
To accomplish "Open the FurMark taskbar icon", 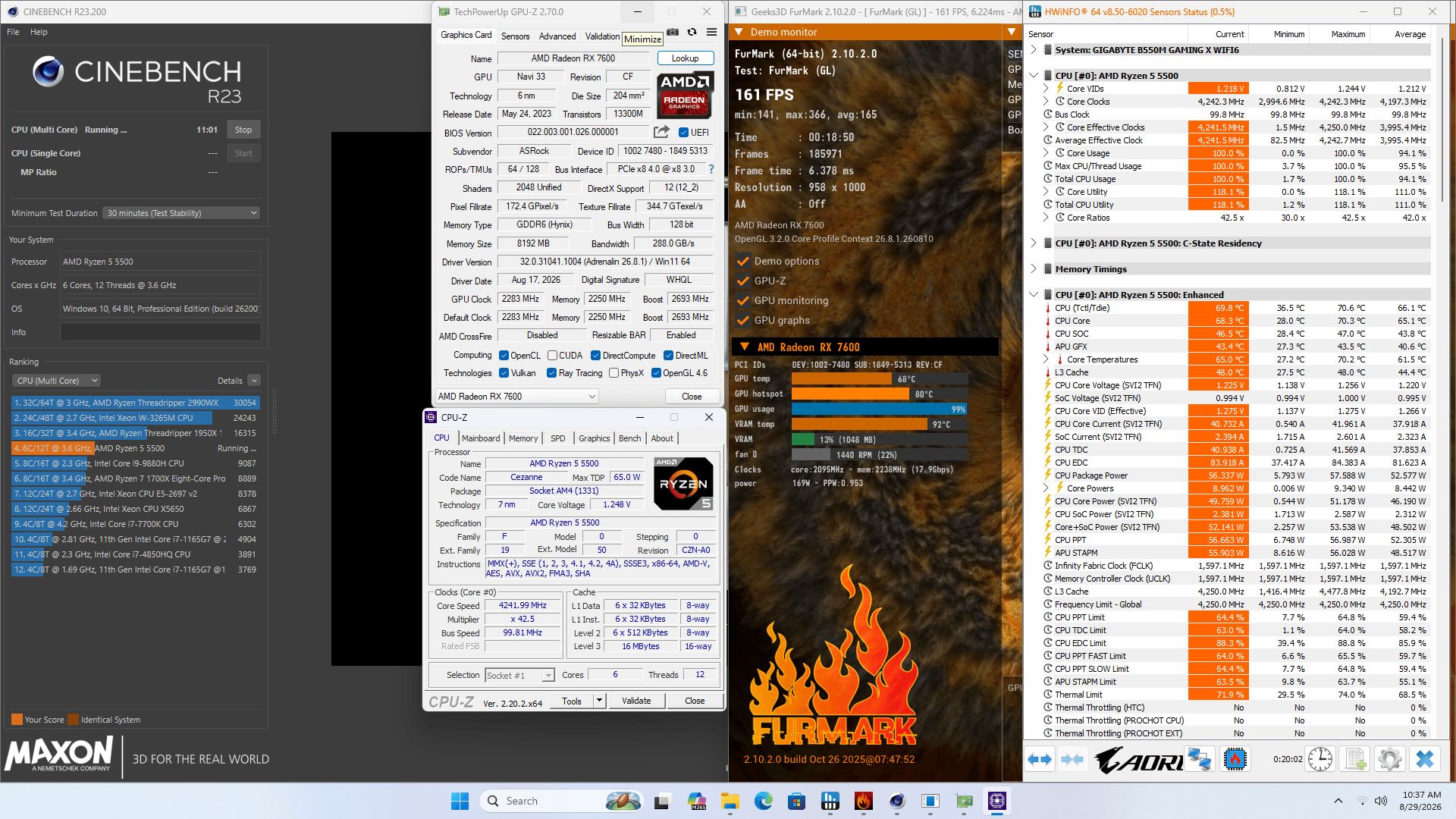I will [863, 801].
